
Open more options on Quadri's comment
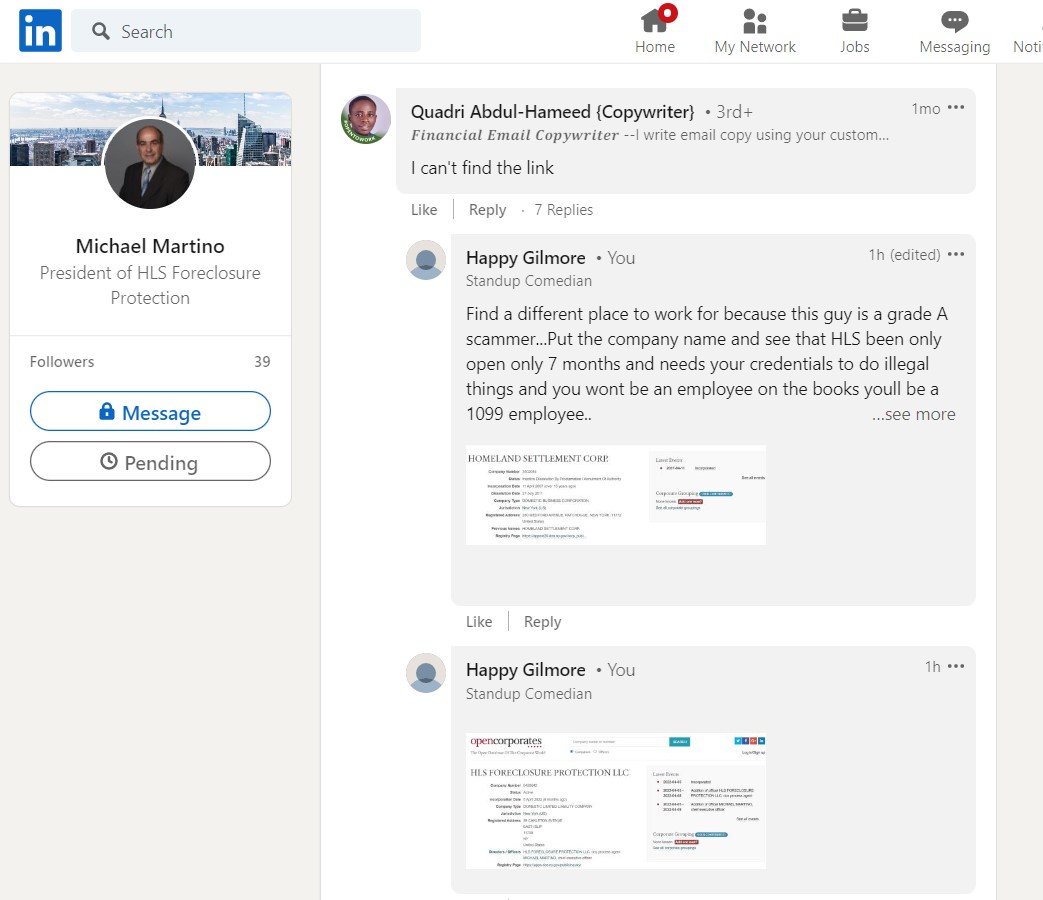956,108
